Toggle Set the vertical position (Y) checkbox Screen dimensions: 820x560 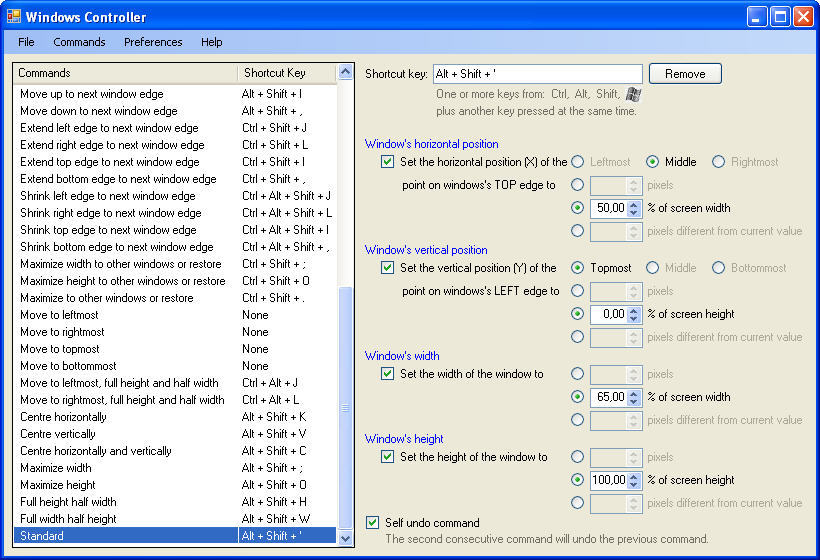point(388,268)
